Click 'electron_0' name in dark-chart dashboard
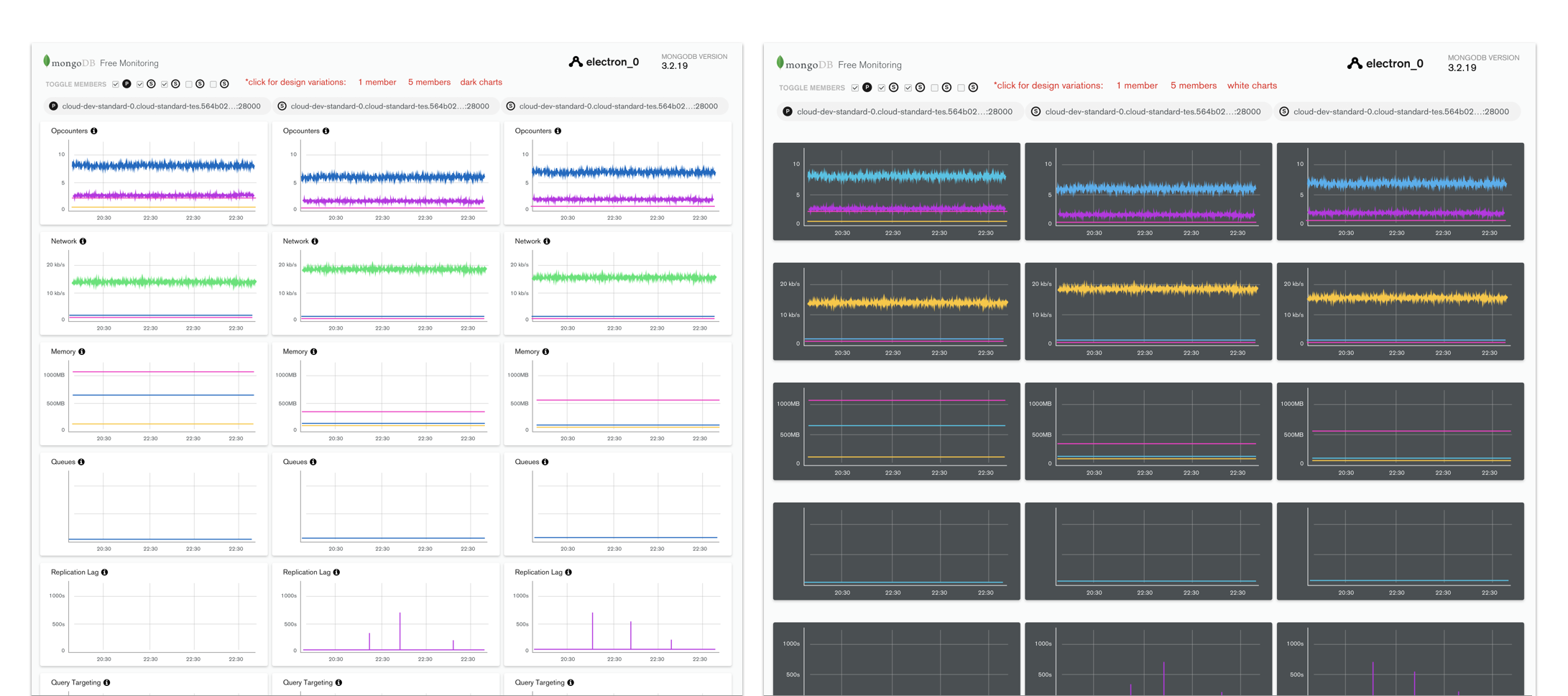The width and height of the screenshot is (1568, 696). pos(1394,63)
